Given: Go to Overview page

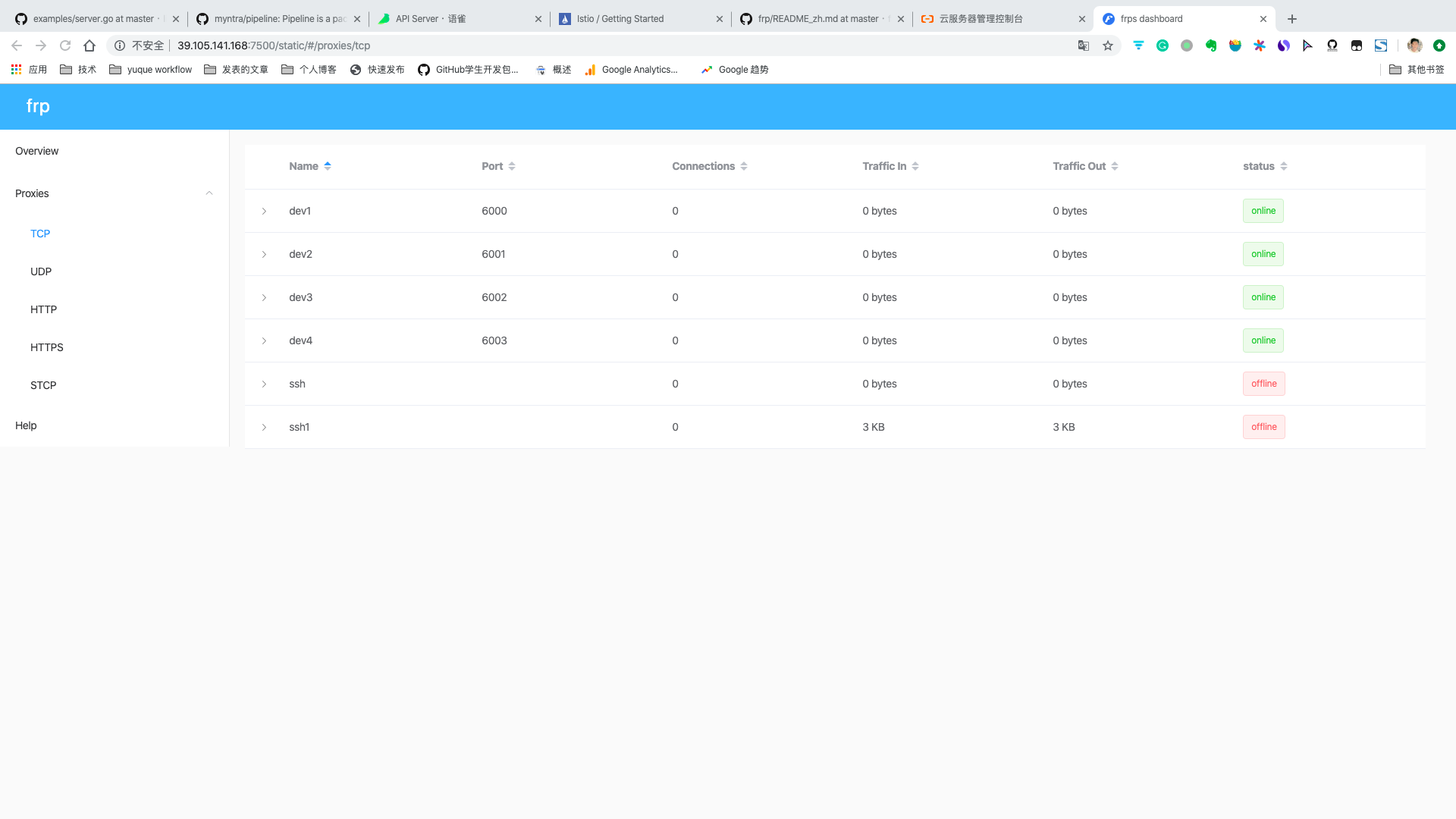Looking at the screenshot, I should tap(37, 151).
